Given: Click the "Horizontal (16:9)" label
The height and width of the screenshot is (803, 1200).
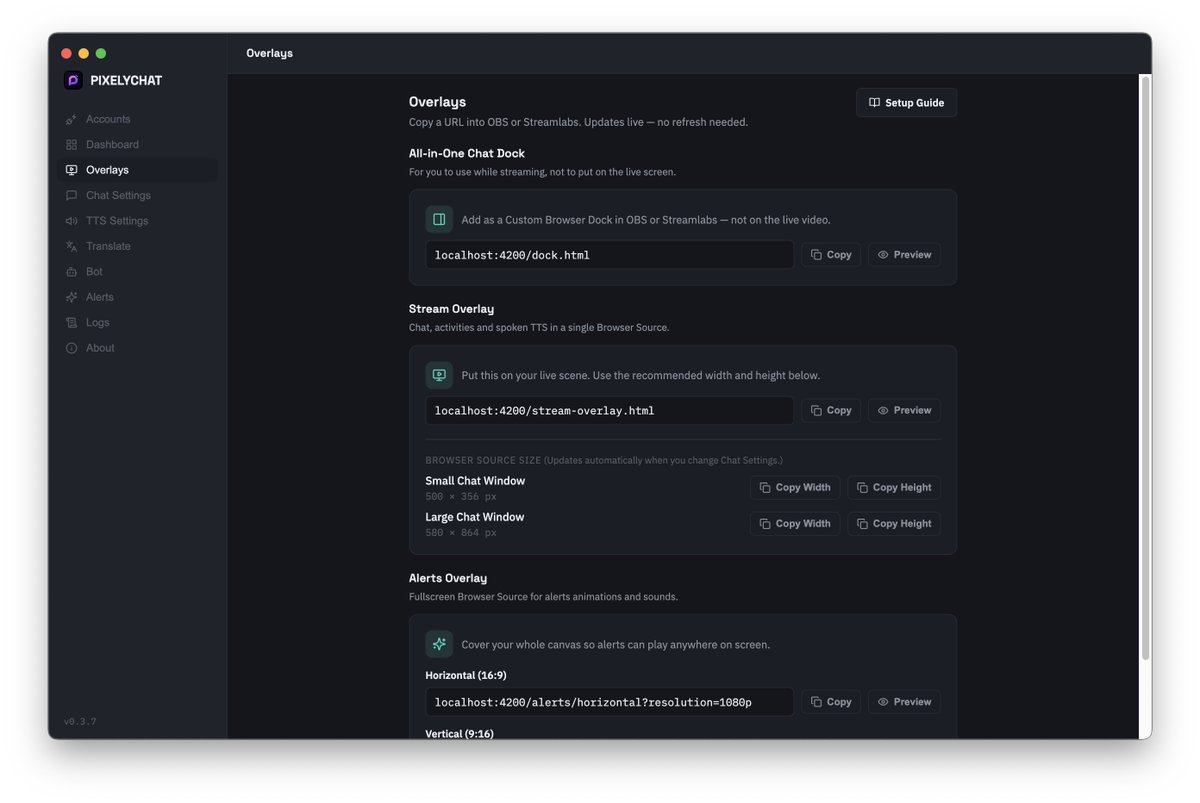Looking at the screenshot, I should [x=466, y=675].
